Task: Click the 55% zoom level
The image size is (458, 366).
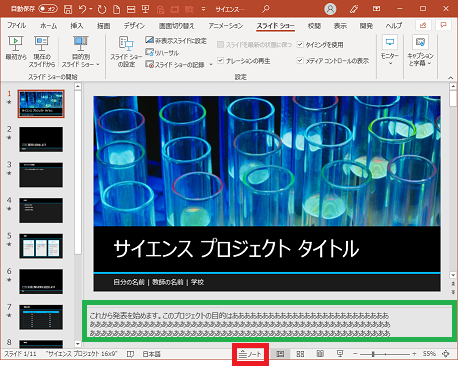Action: point(429,354)
